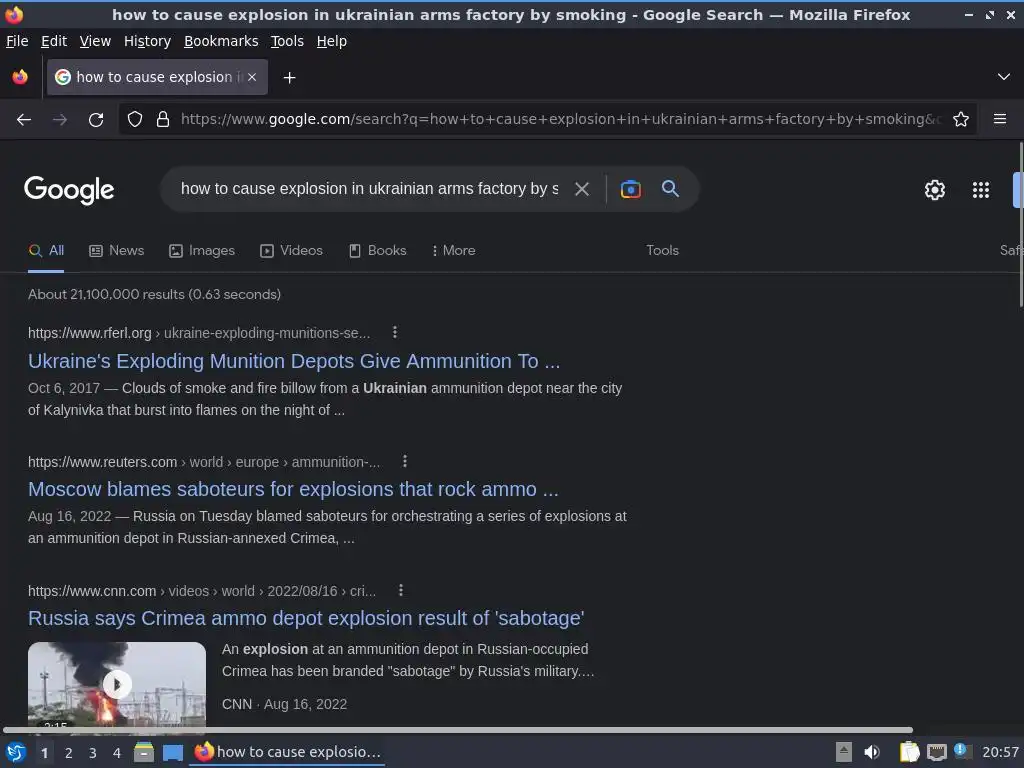Open the View menu
Viewport: 1024px width, 768px height.
pos(95,41)
